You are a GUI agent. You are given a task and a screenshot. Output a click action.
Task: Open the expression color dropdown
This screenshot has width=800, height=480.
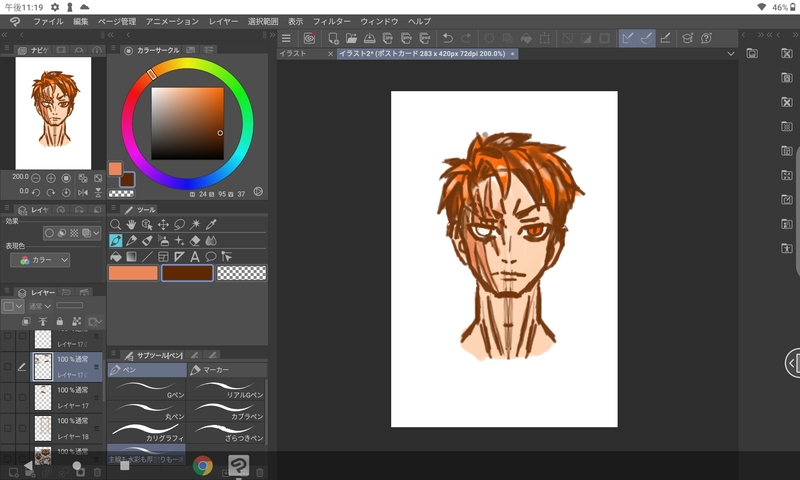click(x=41, y=260)
